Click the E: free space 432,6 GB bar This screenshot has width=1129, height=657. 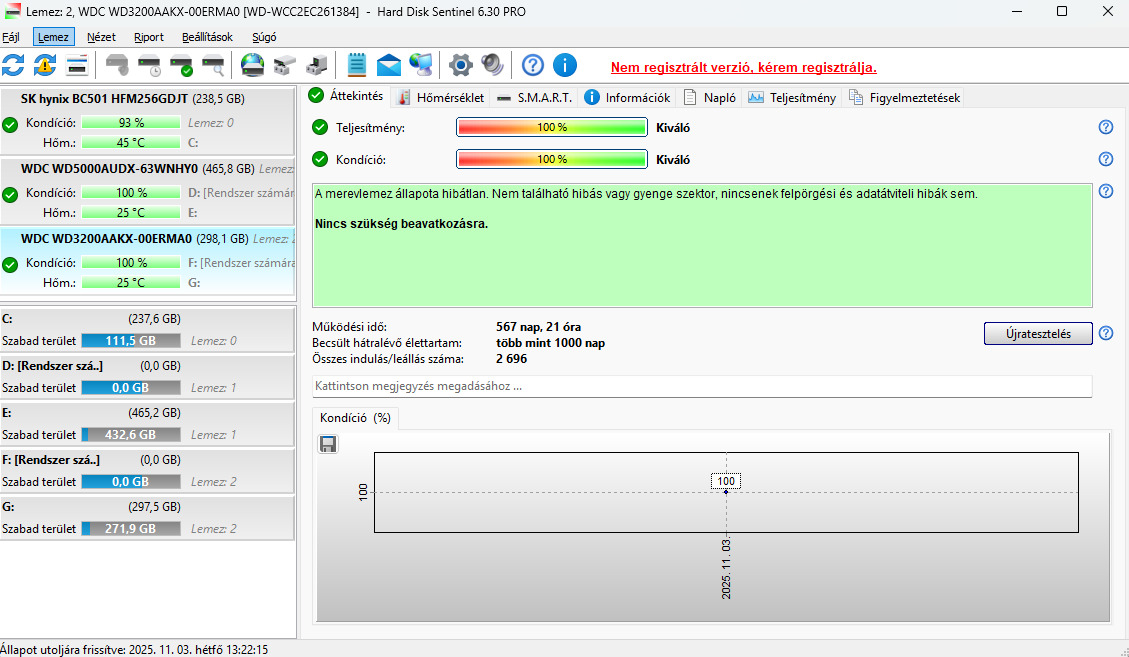130,435
